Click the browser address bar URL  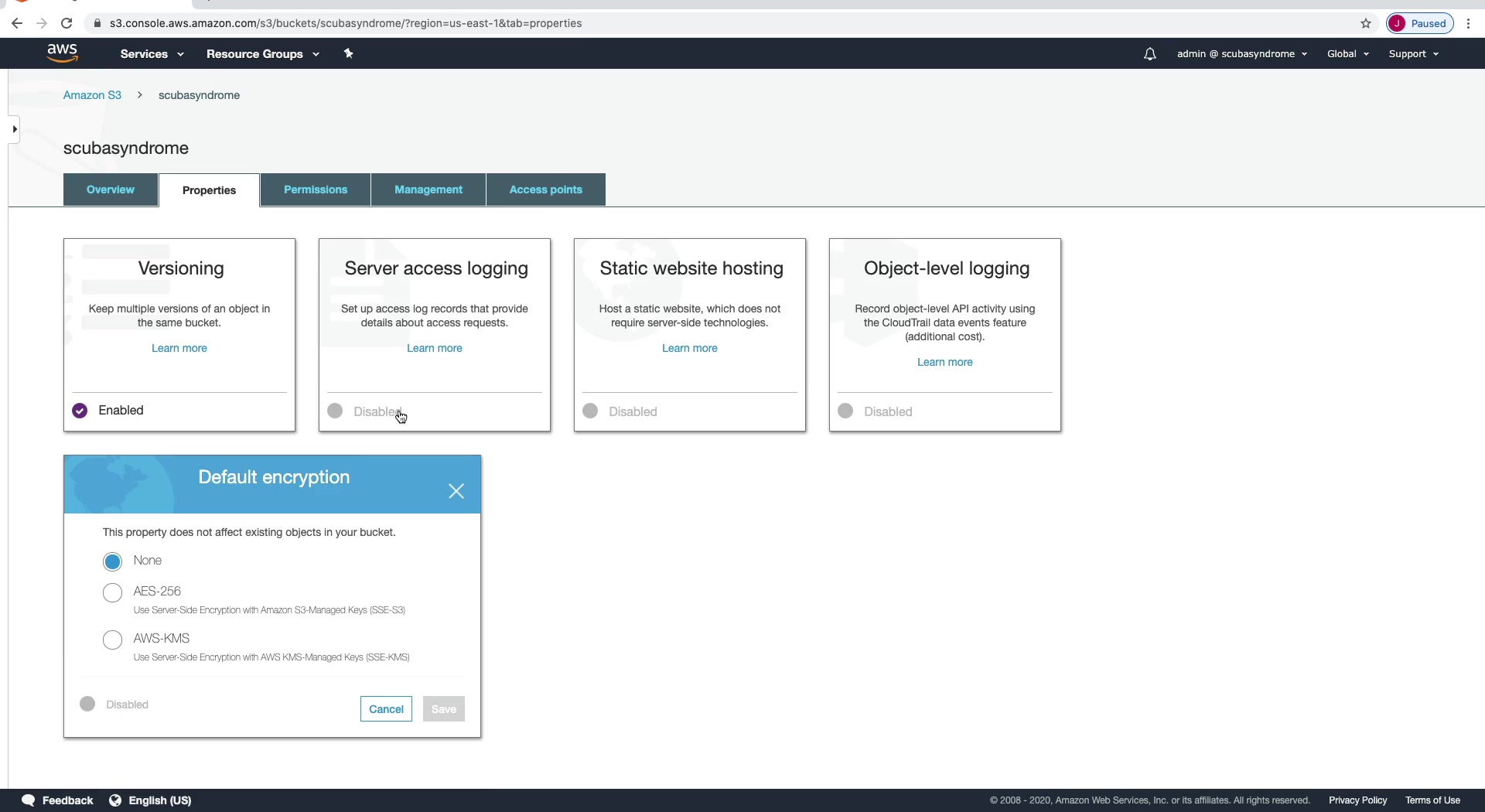346,23
